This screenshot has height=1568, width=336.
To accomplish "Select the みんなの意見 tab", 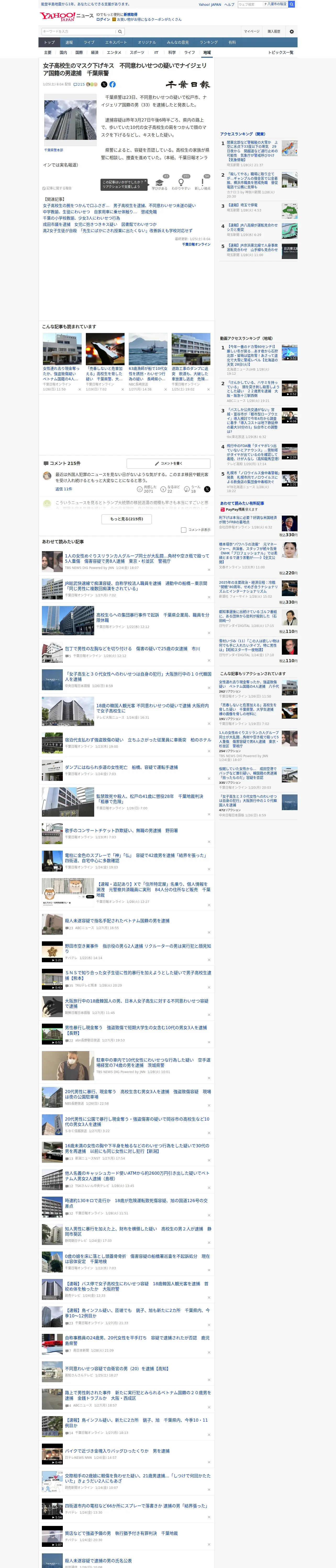I will tap(178, 43).
